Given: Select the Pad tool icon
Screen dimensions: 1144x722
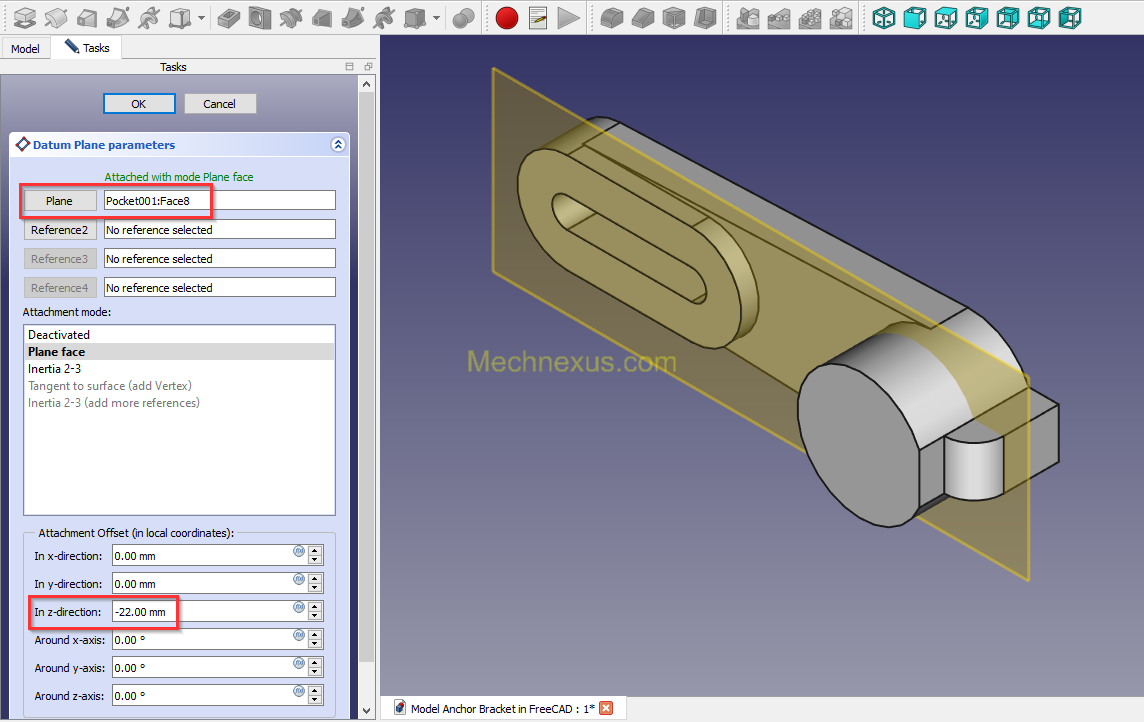Looking at the screenshot, I should click(x=25, y=18).
